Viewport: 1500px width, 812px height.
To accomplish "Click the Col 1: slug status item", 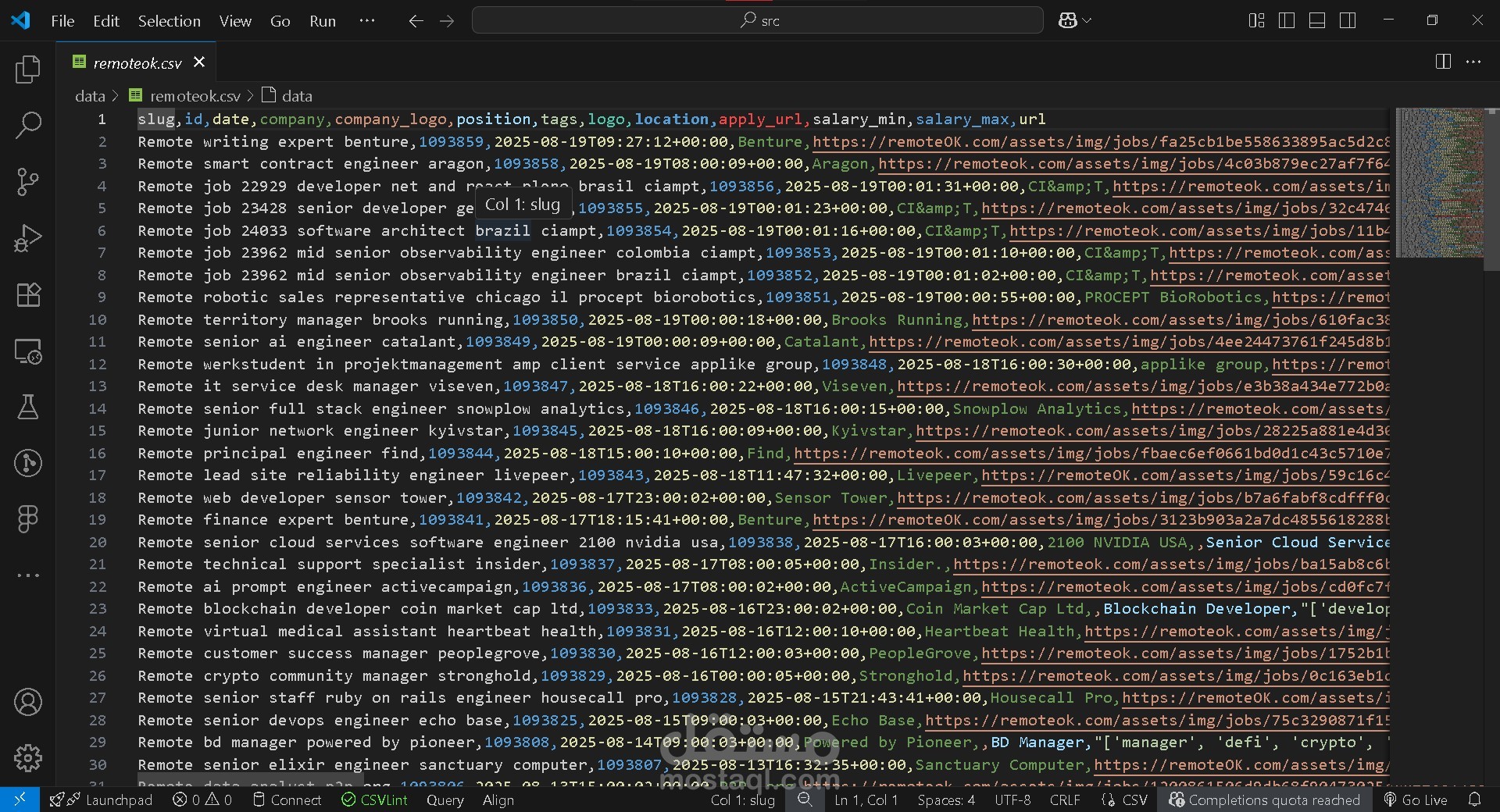I will pos(742,800).
